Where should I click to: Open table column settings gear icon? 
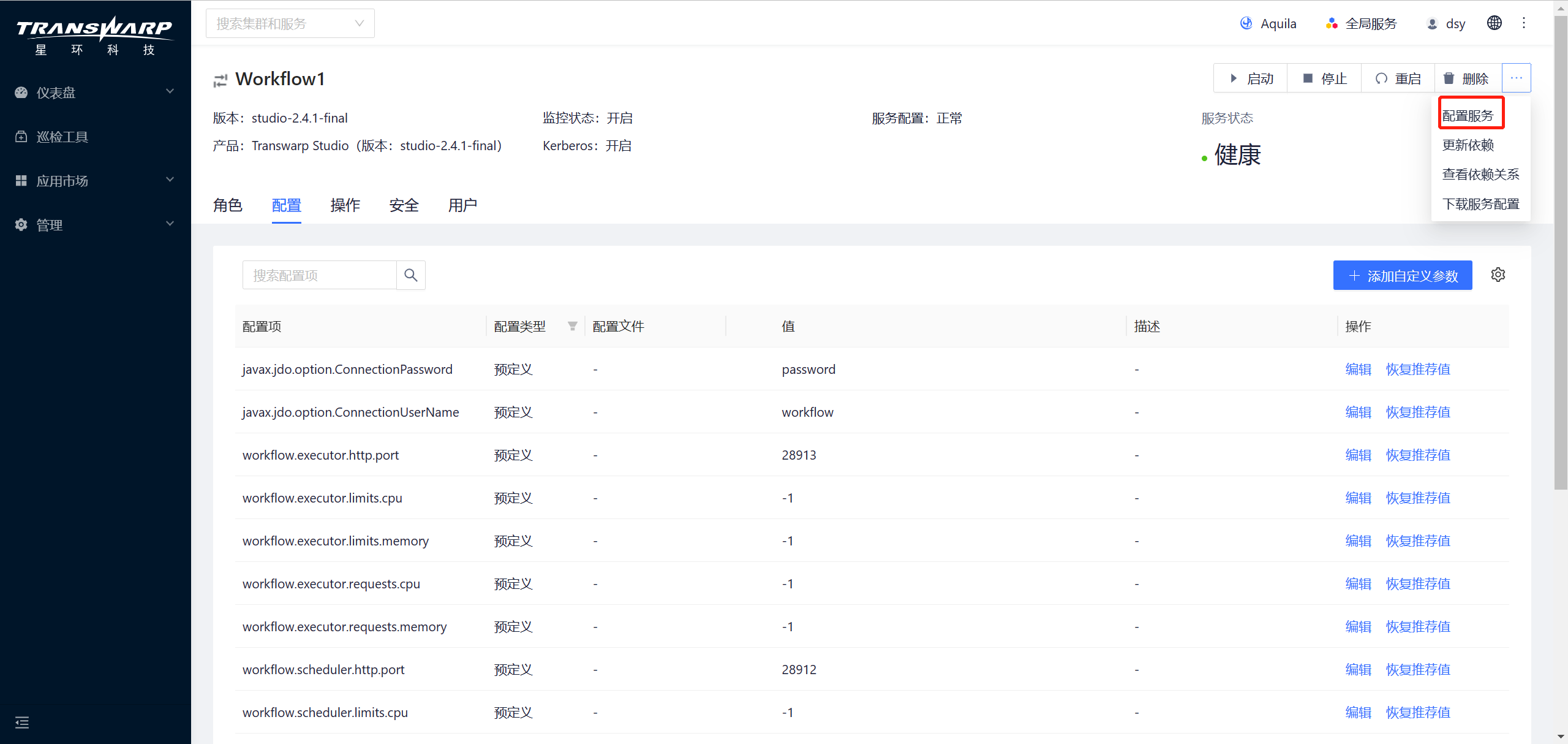point(1498,275)
